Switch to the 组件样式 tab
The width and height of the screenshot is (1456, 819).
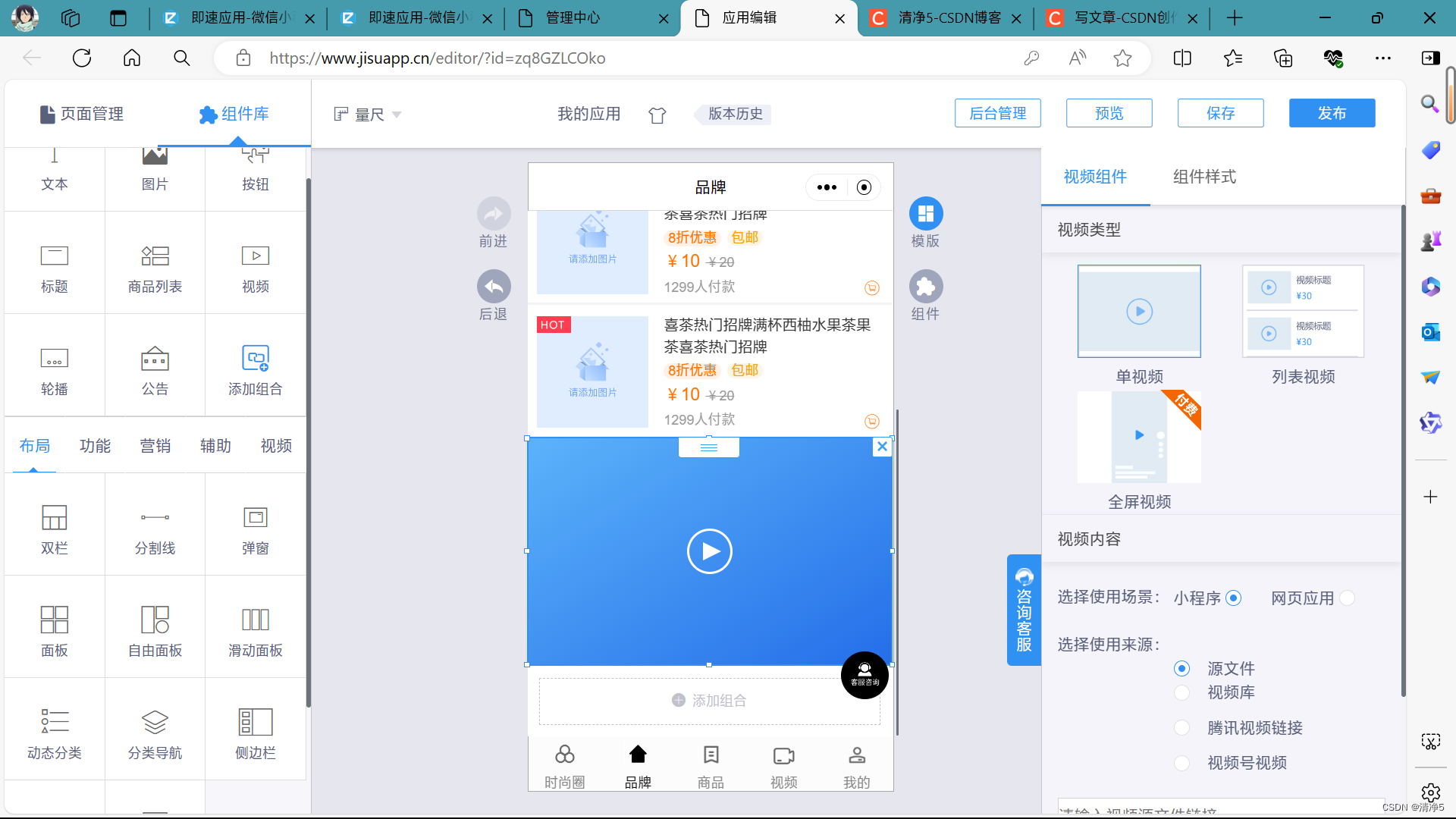pyautogui.click(x=1204, y=177)
